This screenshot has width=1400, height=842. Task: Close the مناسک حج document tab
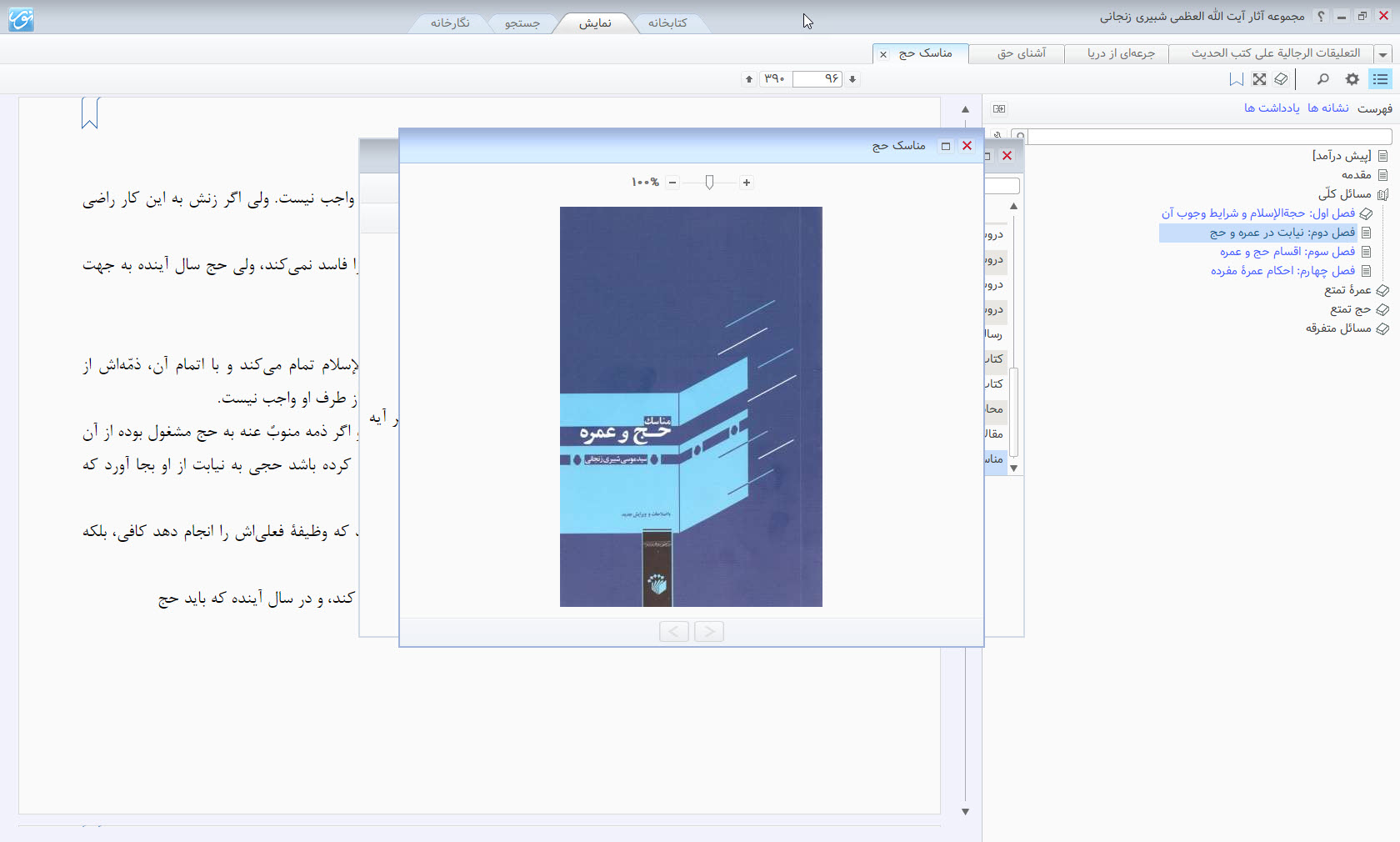click(x=883, y=55)
